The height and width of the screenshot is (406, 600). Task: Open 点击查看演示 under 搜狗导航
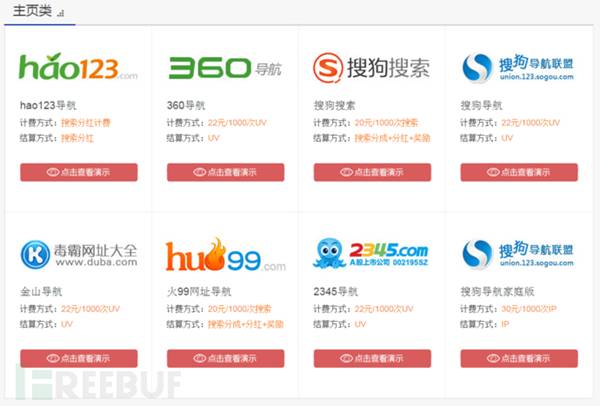pos(519,172)
